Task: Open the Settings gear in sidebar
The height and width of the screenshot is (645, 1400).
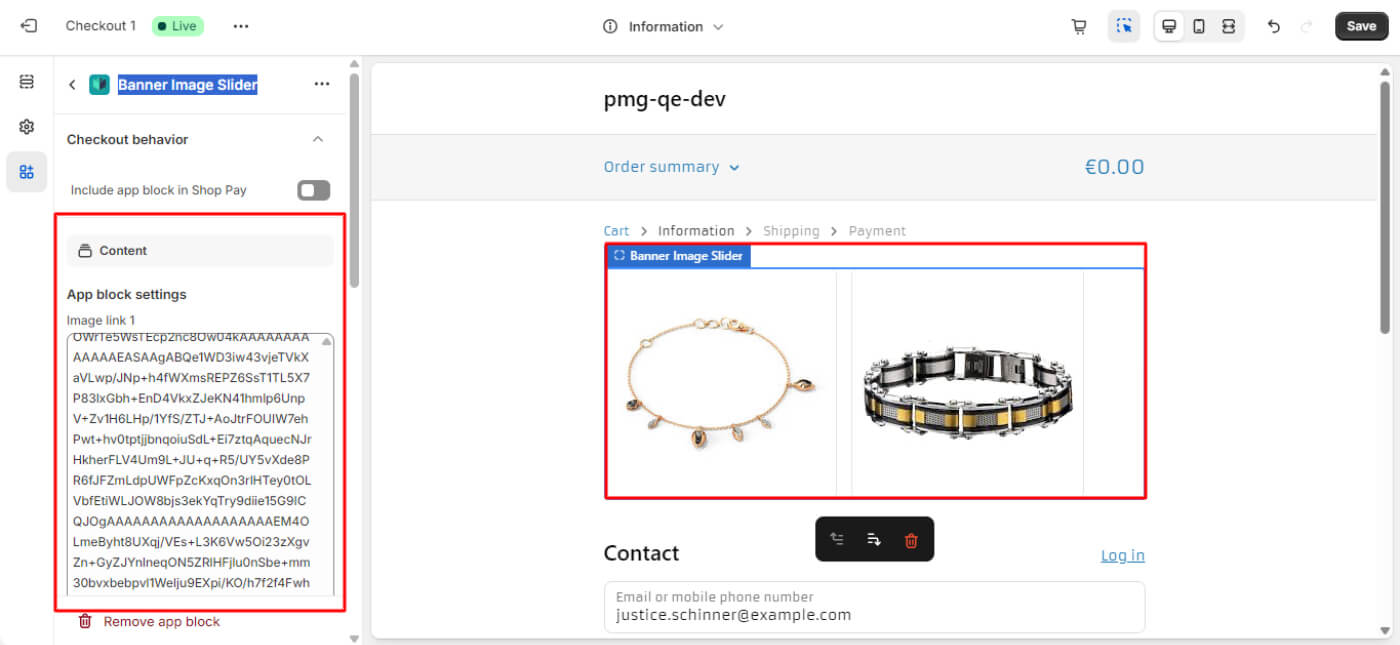Action: [27, 127]
